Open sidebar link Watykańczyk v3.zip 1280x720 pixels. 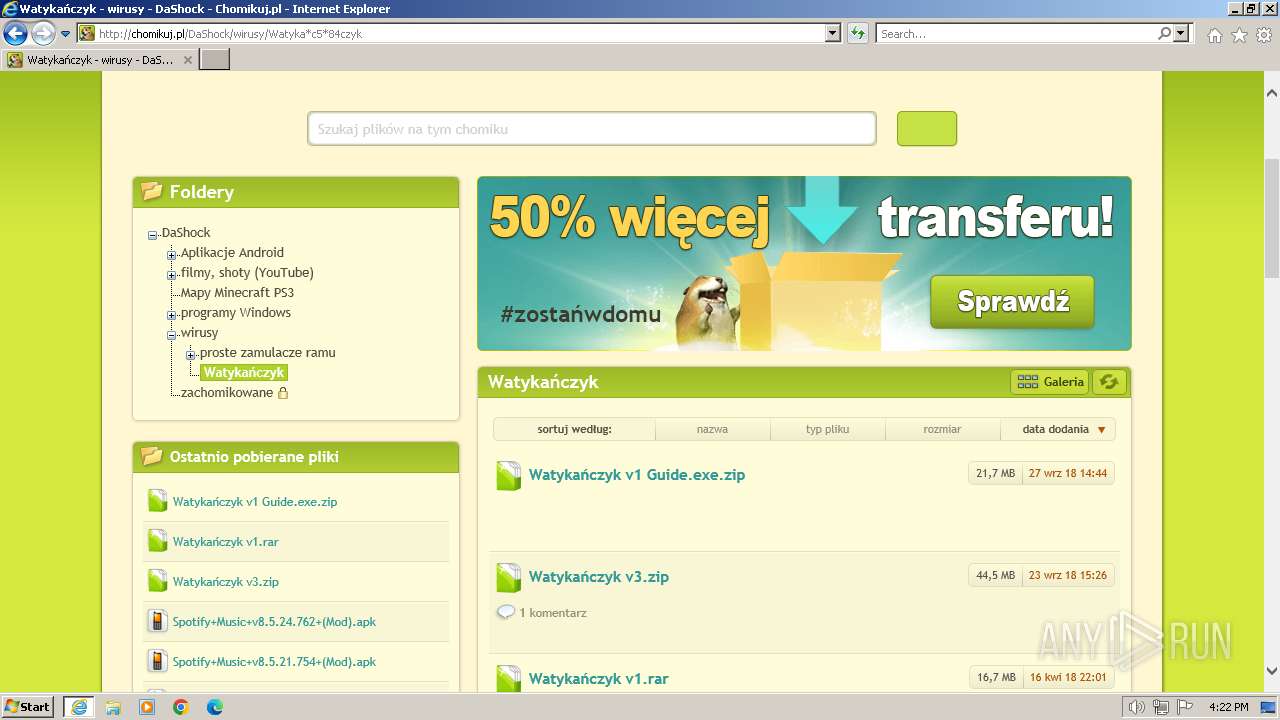226,581
